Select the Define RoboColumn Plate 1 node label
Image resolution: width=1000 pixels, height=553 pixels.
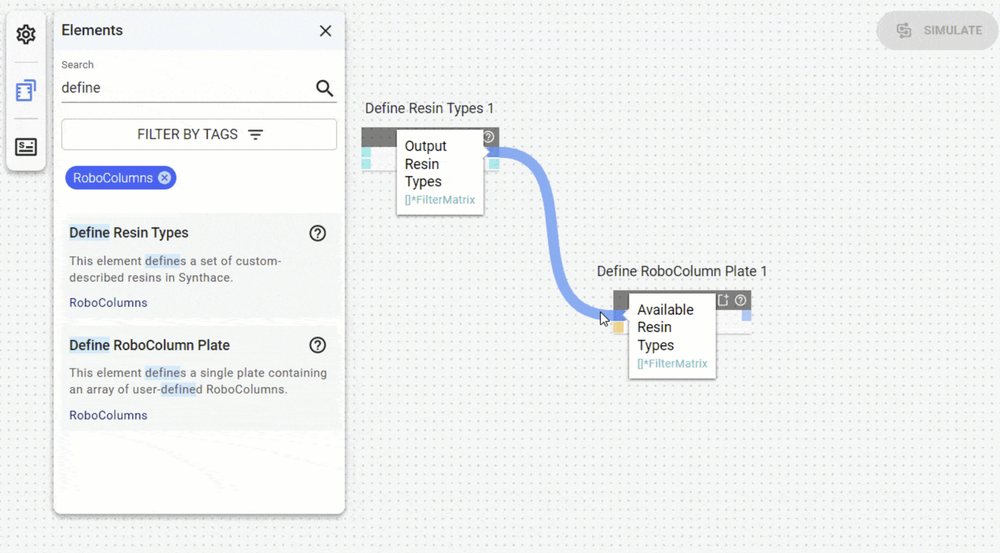tap(682, 271)
